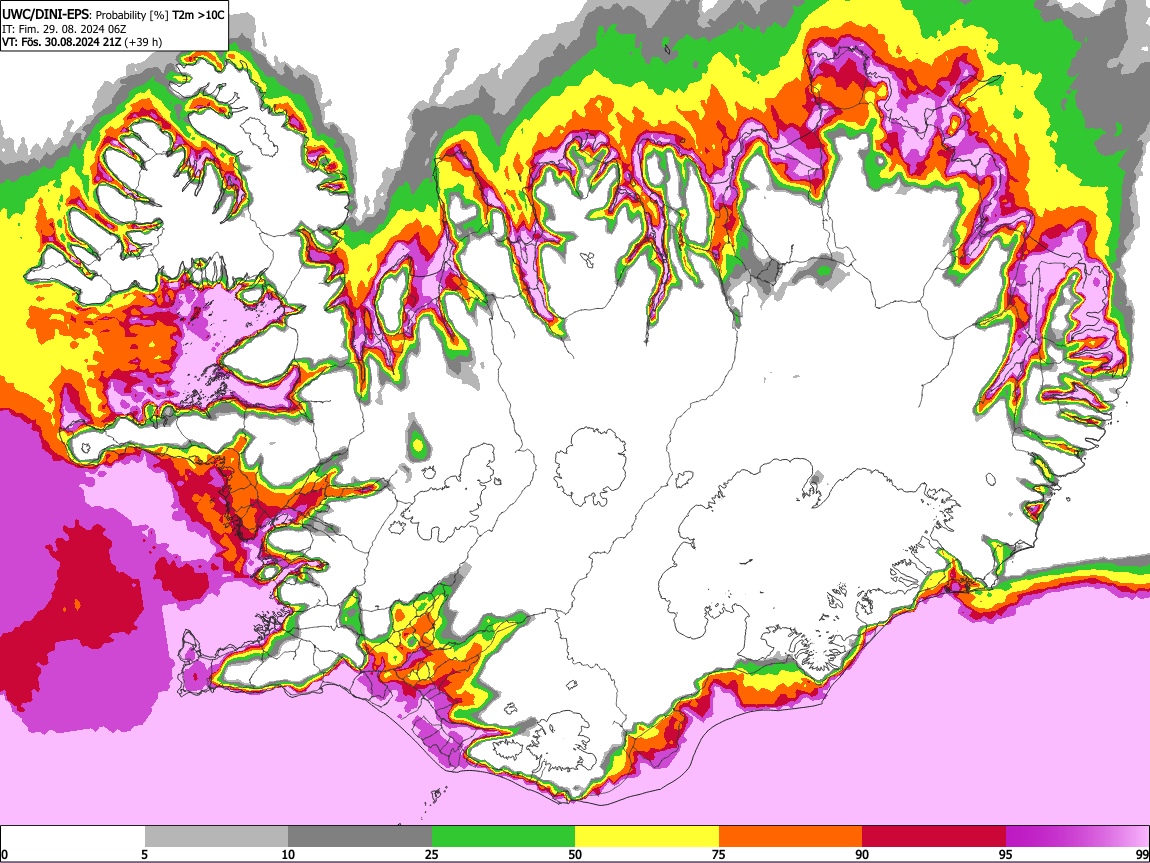
Task: Click the 'VT: Fös. 30.08.2024 21Z' valid time
Action: pyautogui.click(x=61, y=42)
